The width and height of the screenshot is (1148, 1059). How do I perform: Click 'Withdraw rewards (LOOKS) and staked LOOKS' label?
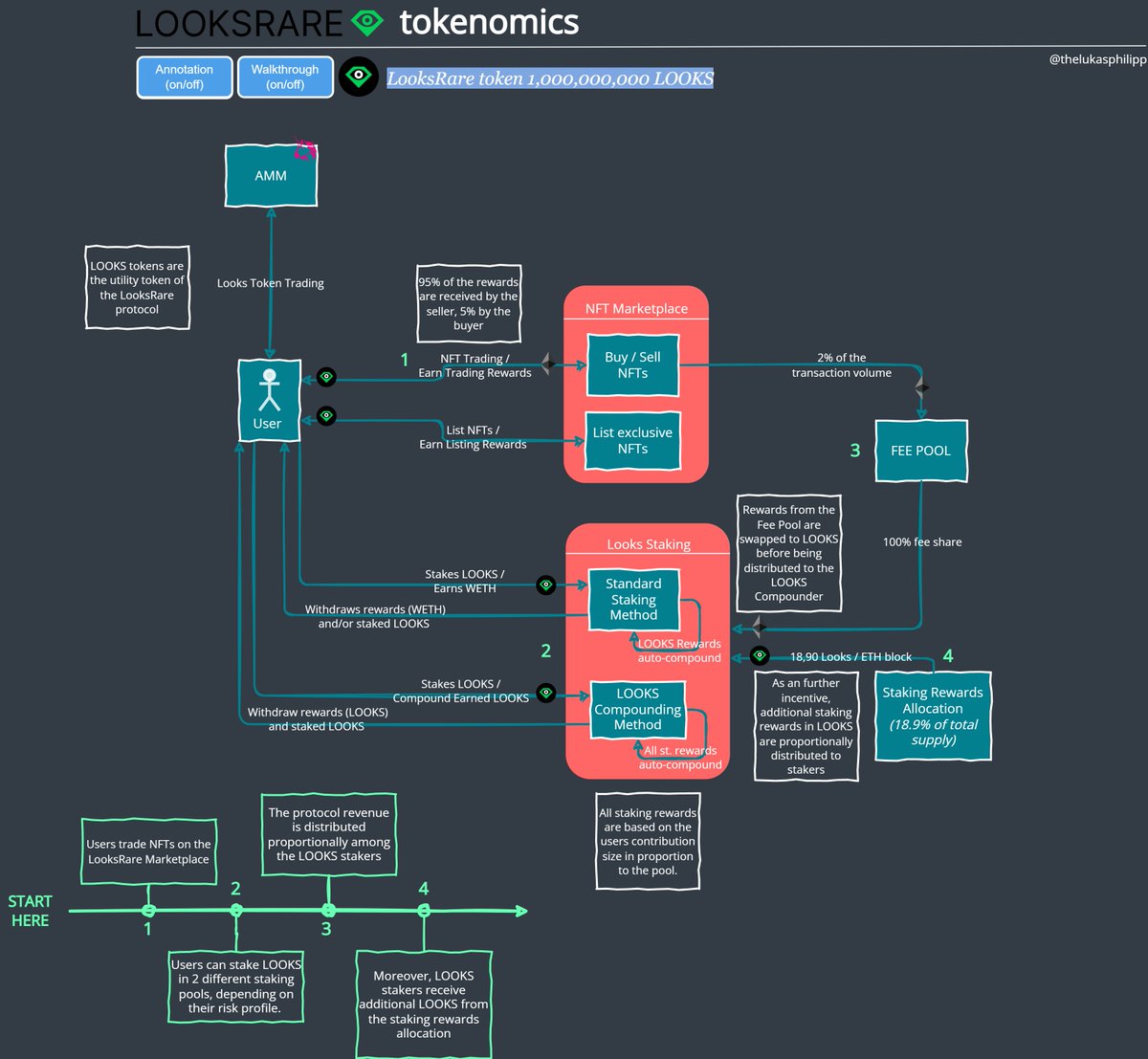(318, 719)
